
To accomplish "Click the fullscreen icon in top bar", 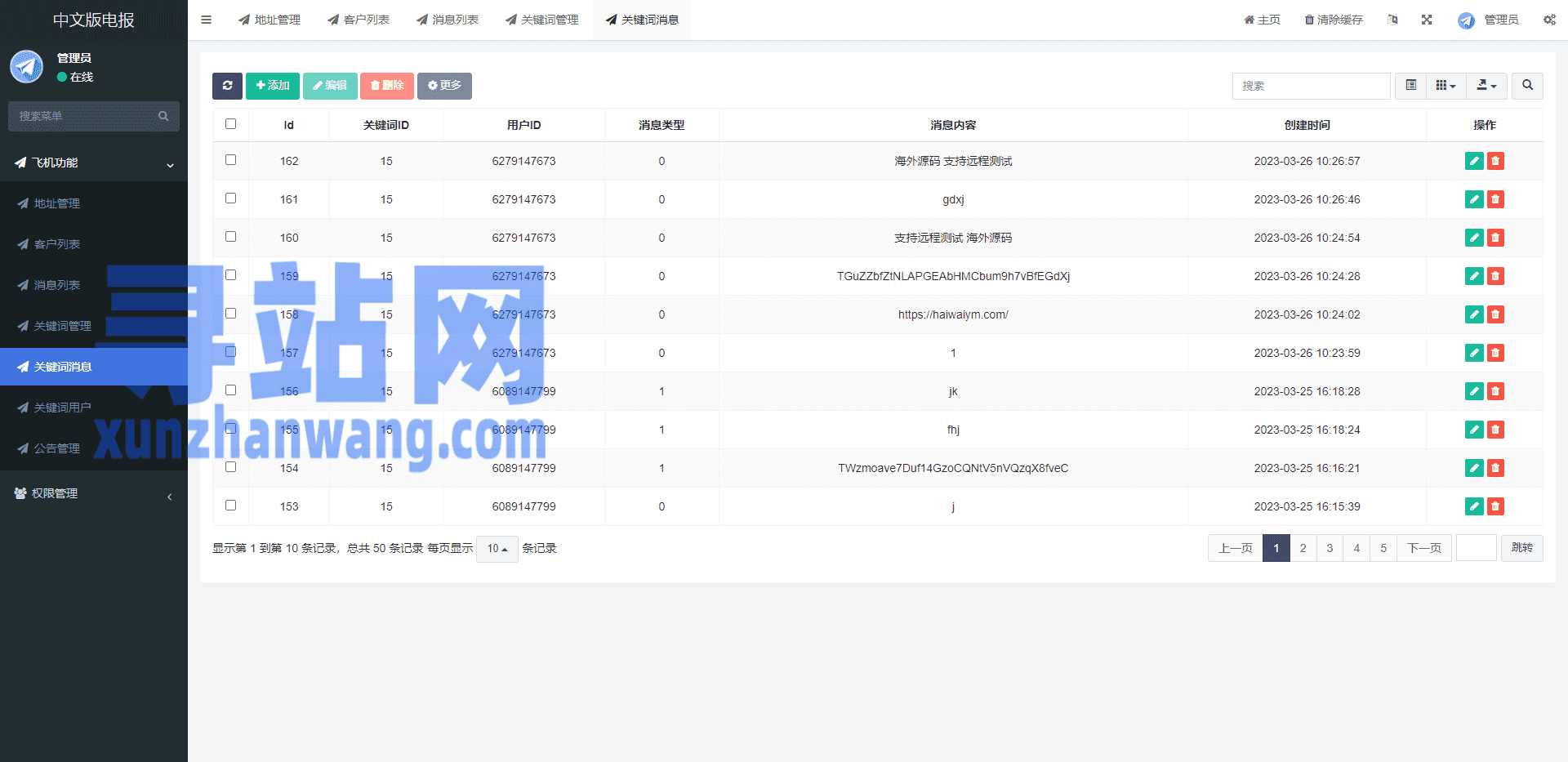I will coord(1427,20).
